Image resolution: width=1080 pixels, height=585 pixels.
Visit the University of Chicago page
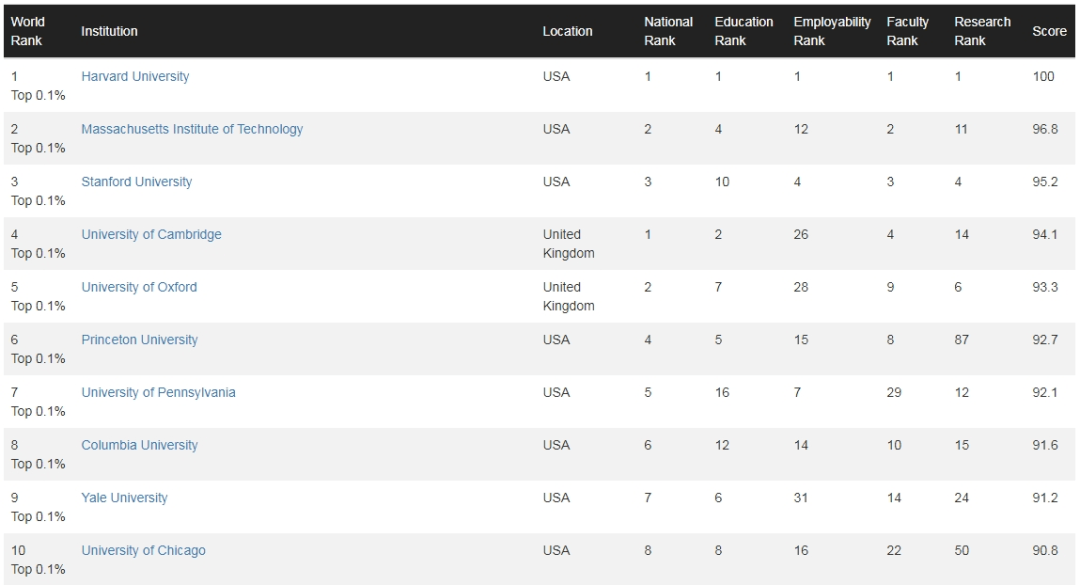[x=143, y=551]
